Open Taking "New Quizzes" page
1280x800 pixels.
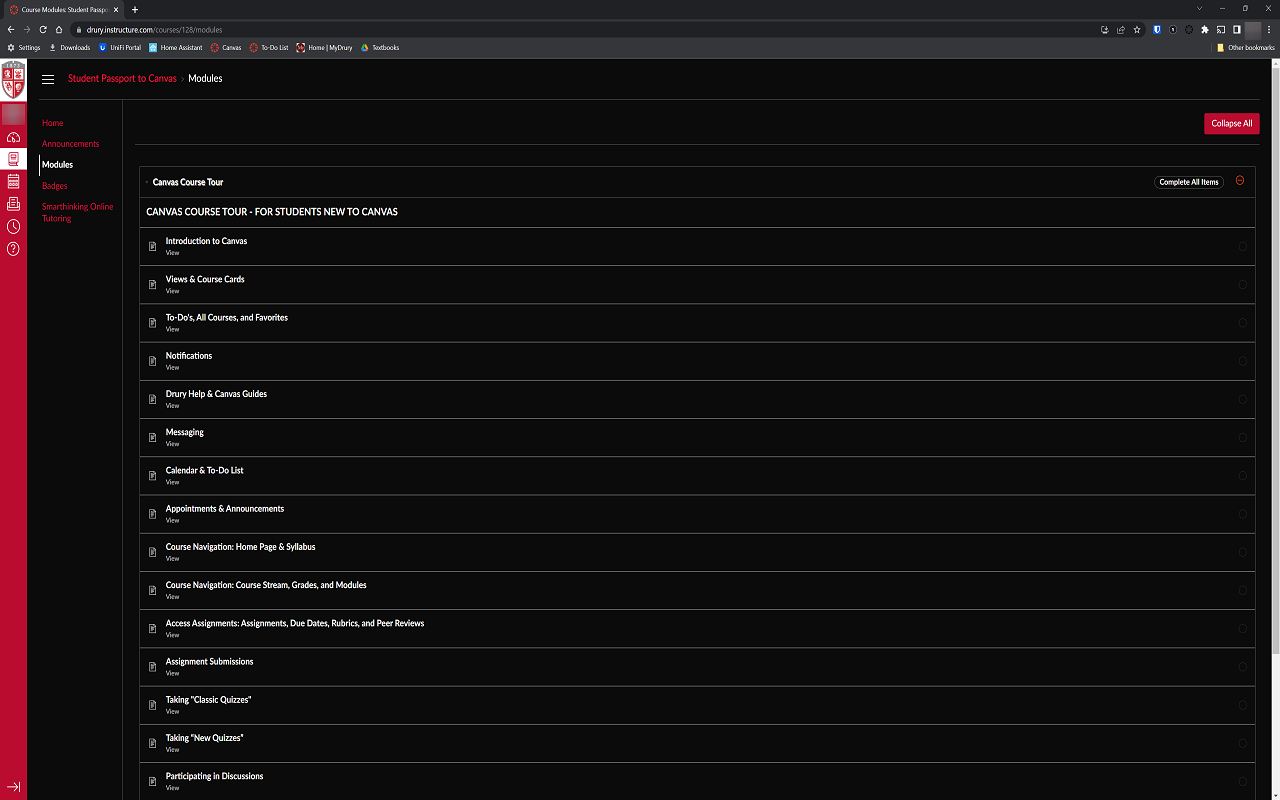(205, 738)
